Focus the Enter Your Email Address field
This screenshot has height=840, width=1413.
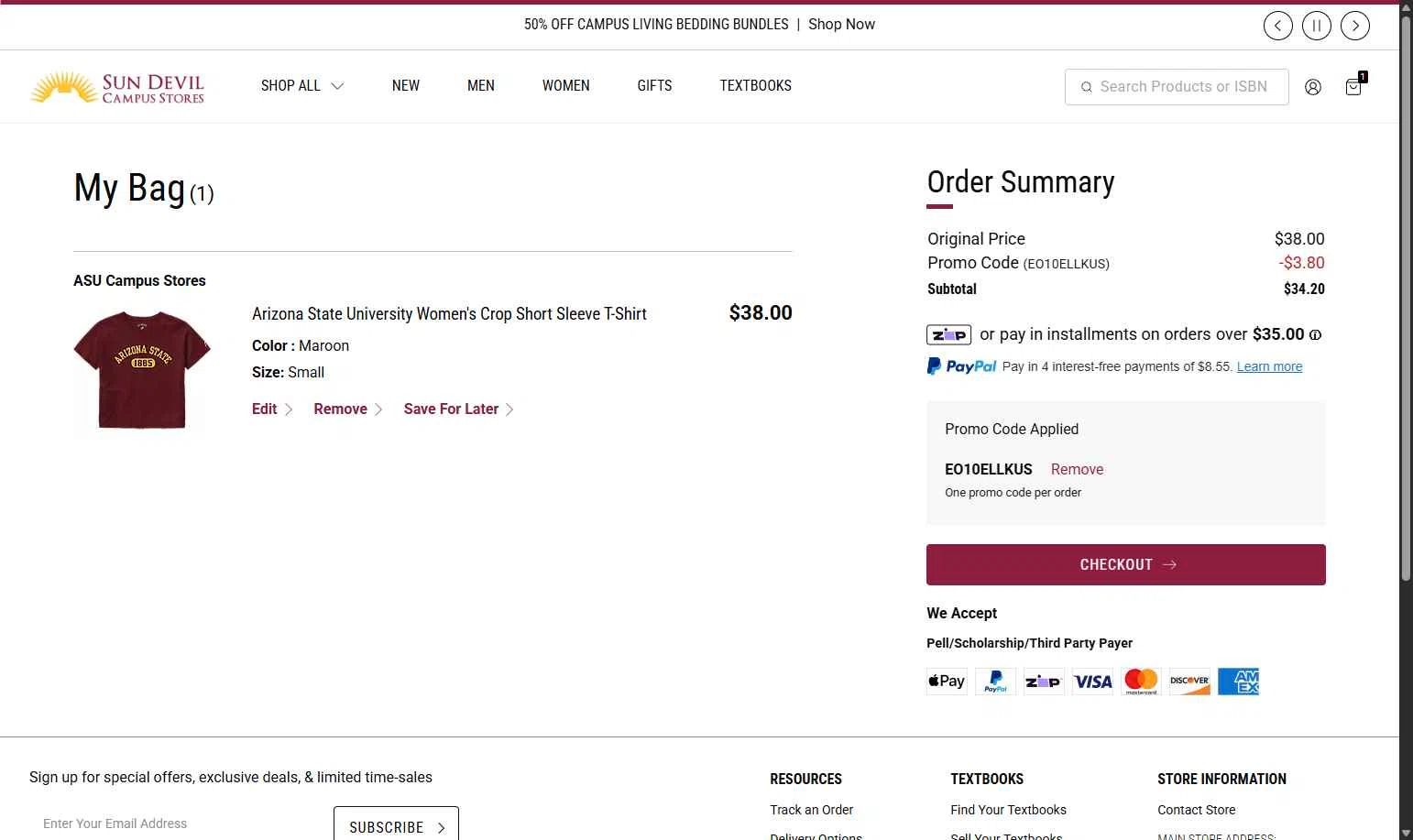click(174, 824)
